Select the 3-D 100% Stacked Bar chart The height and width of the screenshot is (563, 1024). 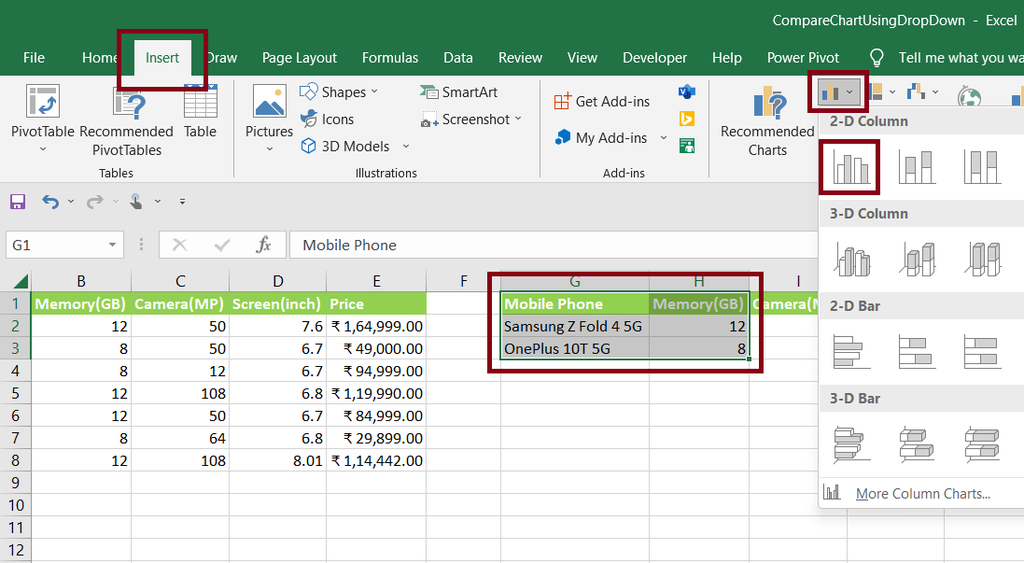pyautogui.click(x=981, y=443)
